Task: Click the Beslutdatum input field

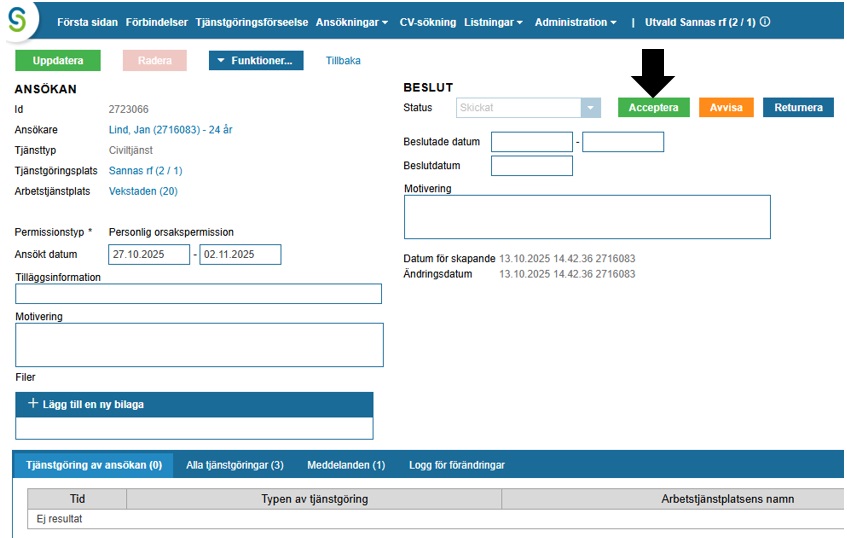Action: 531,166
